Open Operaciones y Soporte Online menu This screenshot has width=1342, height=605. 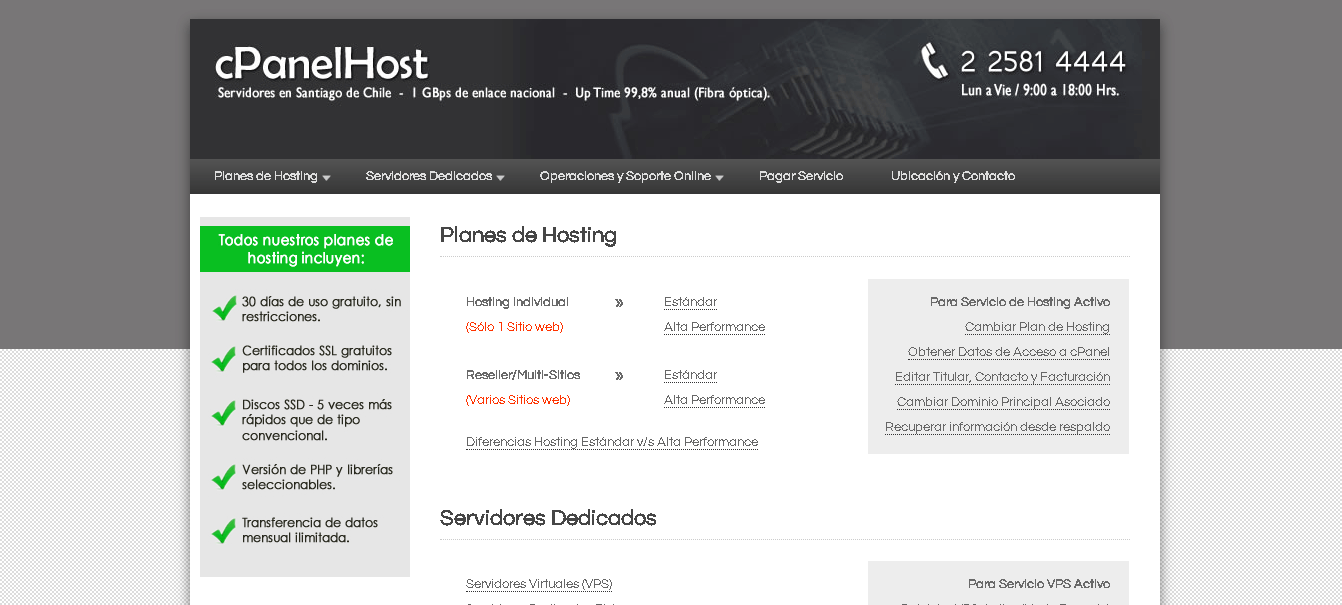[x=625, y=176]
